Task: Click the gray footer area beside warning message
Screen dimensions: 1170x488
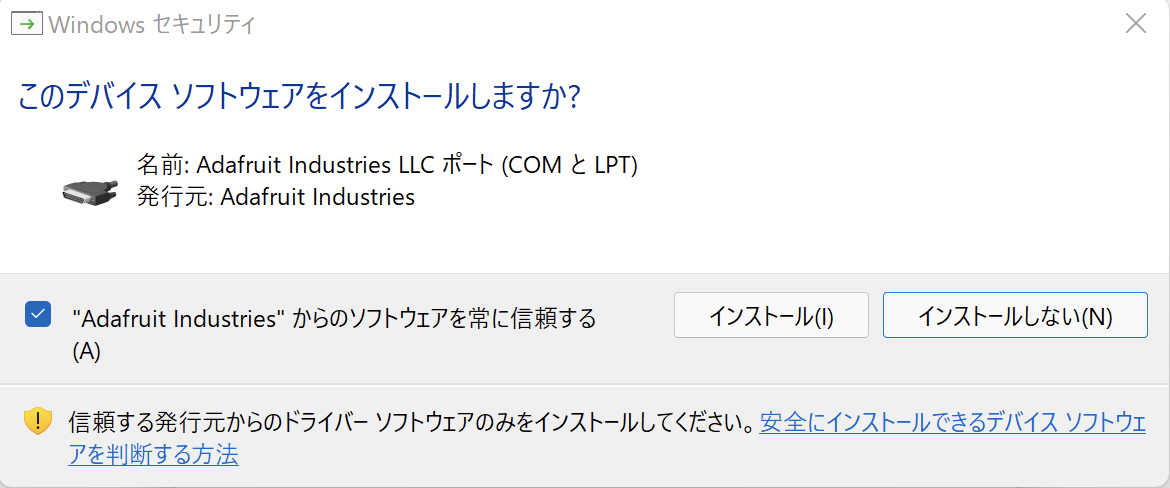Action: click(x=700, y=458)
